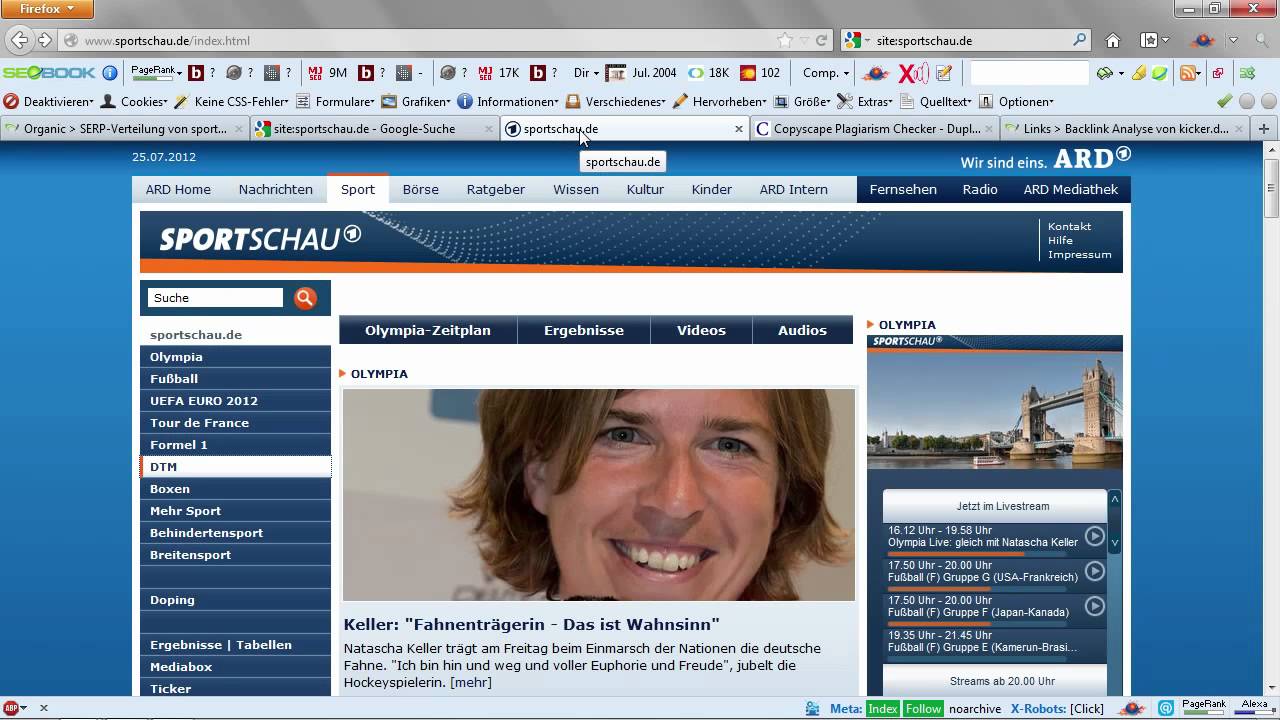Image resolution: width=1280 pixels, height=720 pixels.
Task: Click the back navigation arrow
Action: pos(18,40)
